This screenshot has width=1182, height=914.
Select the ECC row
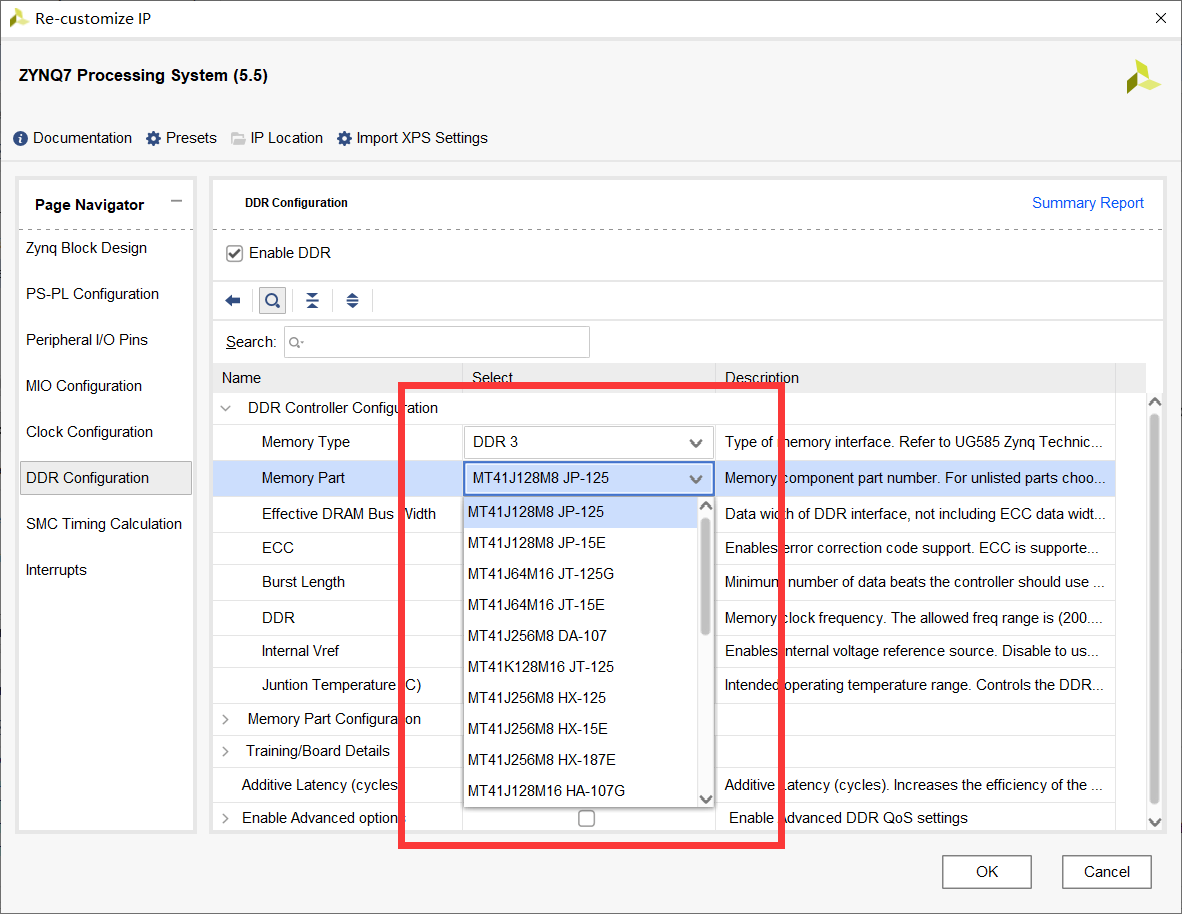[x=663, y=548]
